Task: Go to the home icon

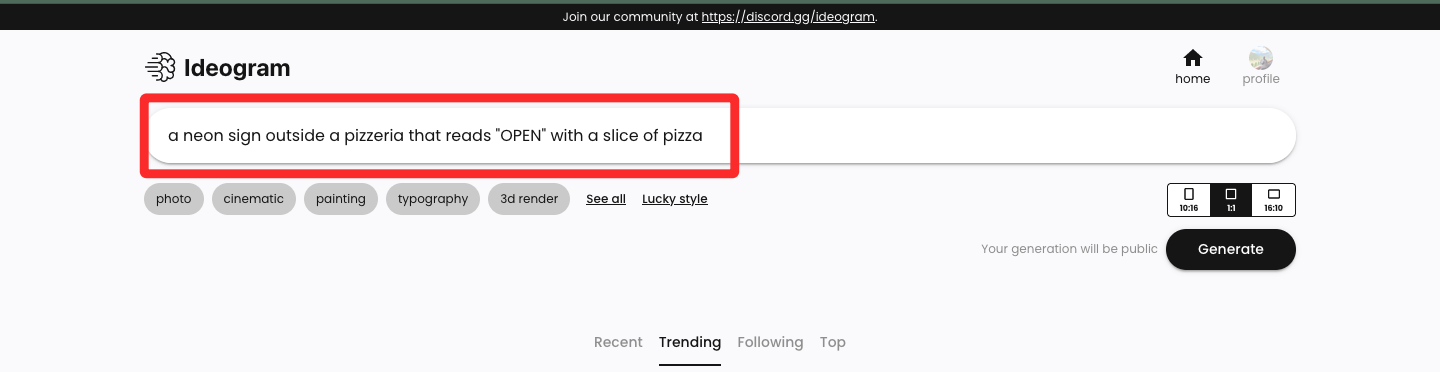Action: (1192, 58)
